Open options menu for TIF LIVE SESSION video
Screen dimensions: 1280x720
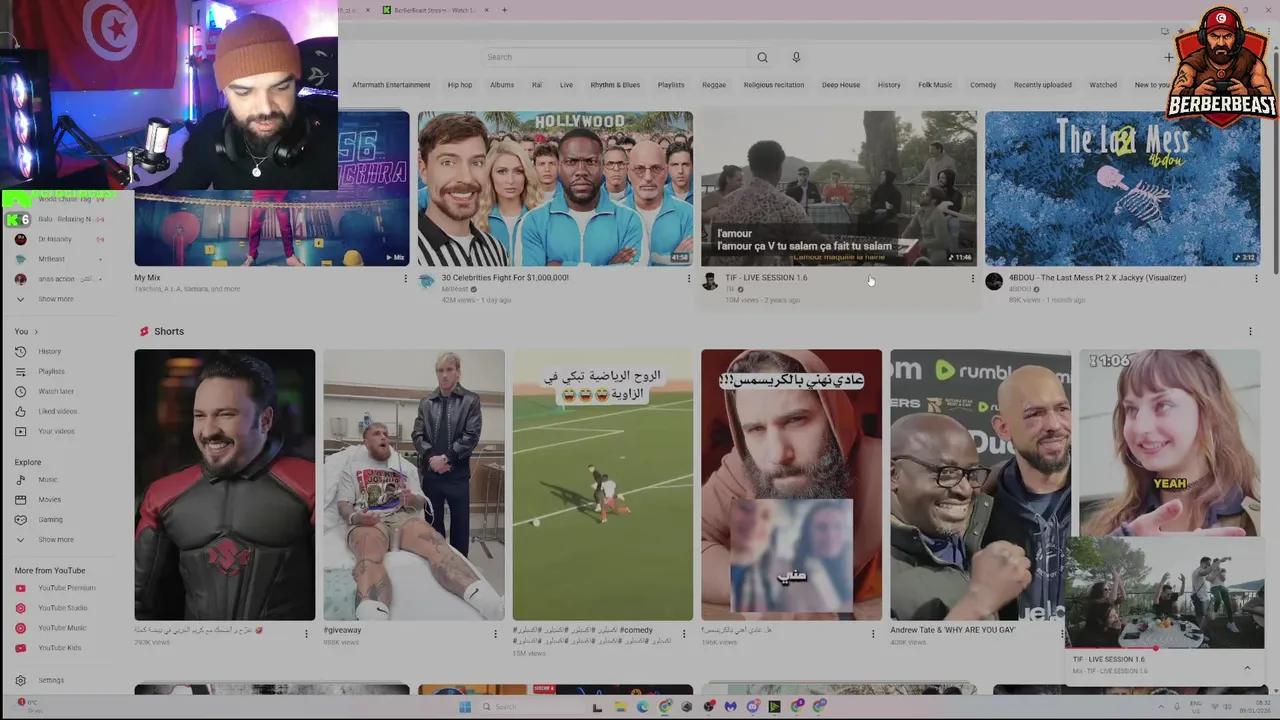point(972,279)
